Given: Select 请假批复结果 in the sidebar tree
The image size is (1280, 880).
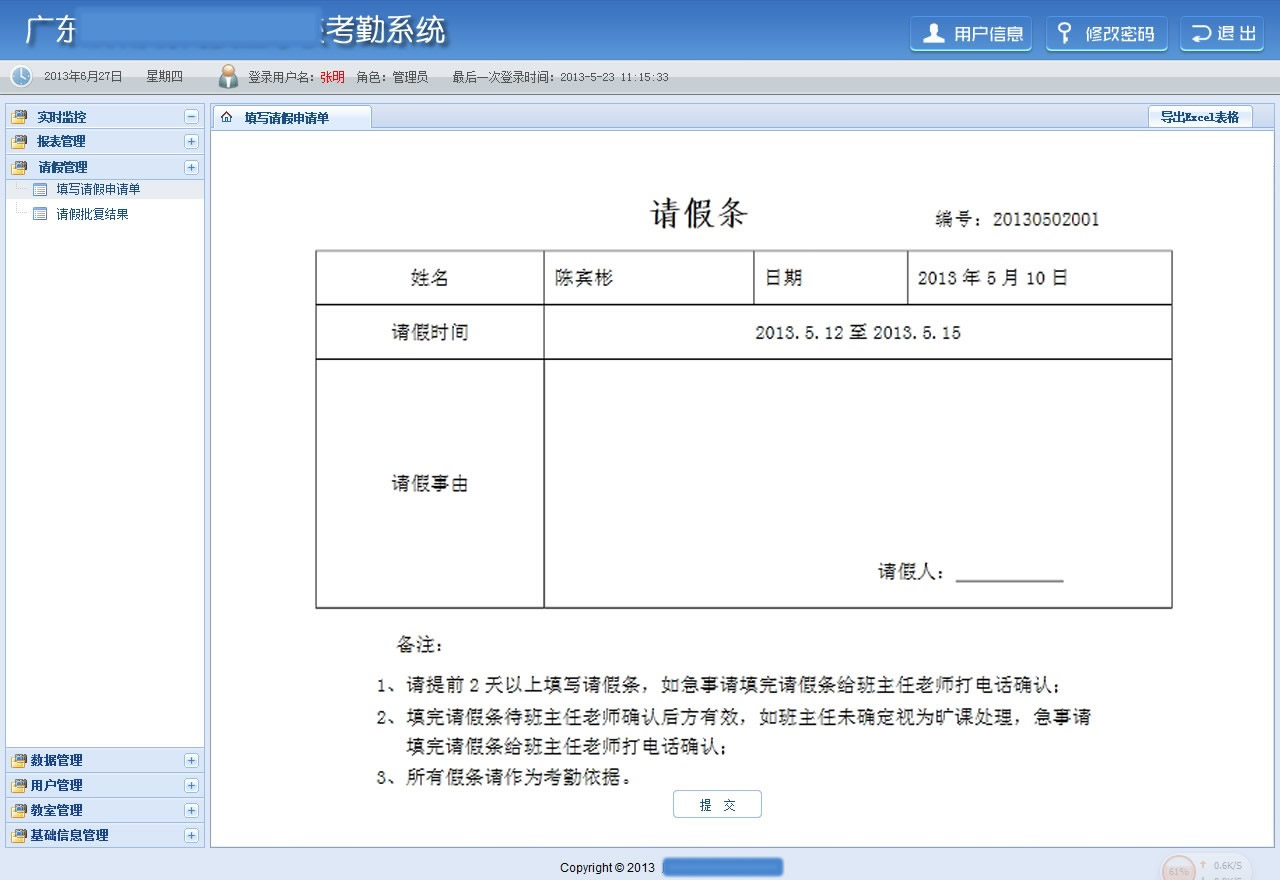Looking at the screenshot, I should coord(92,214).
